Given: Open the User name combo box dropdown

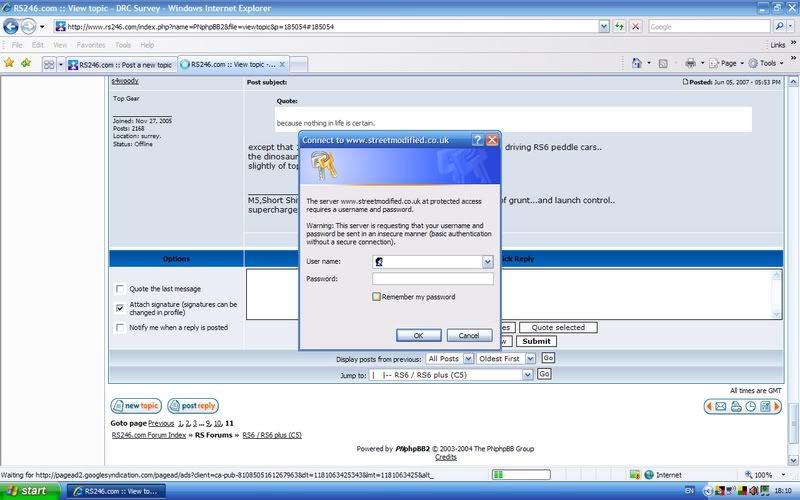Looking at the screenshot, I should coord(487,262).
